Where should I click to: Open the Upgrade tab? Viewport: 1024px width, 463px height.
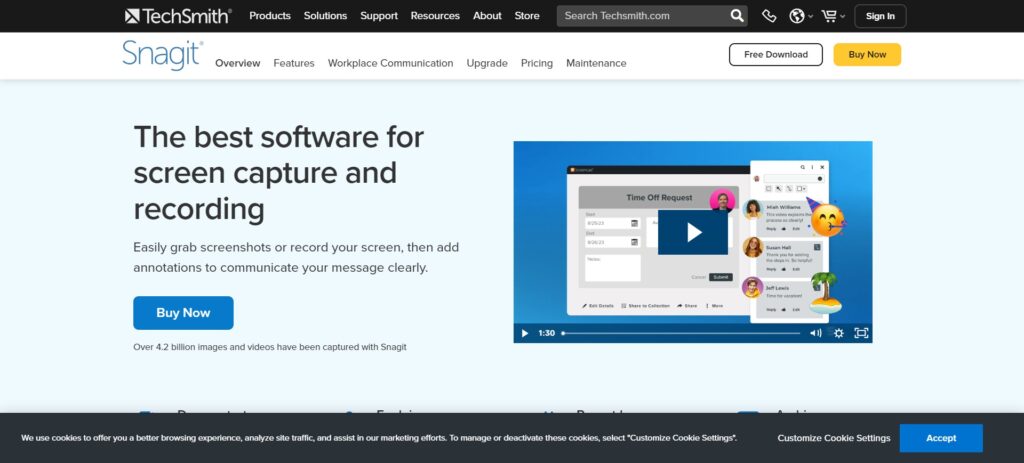click(x=487, y=63)
